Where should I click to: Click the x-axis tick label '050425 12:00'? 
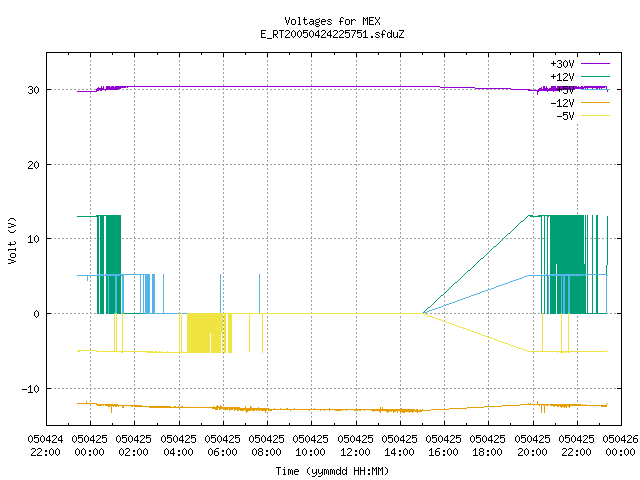pos(356,446)
